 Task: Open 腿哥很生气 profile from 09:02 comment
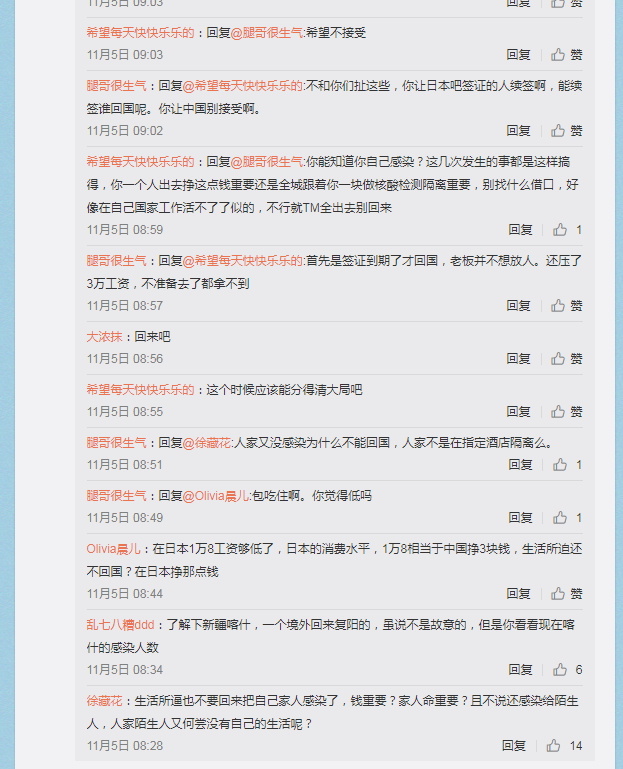click(x=116, y=86)
